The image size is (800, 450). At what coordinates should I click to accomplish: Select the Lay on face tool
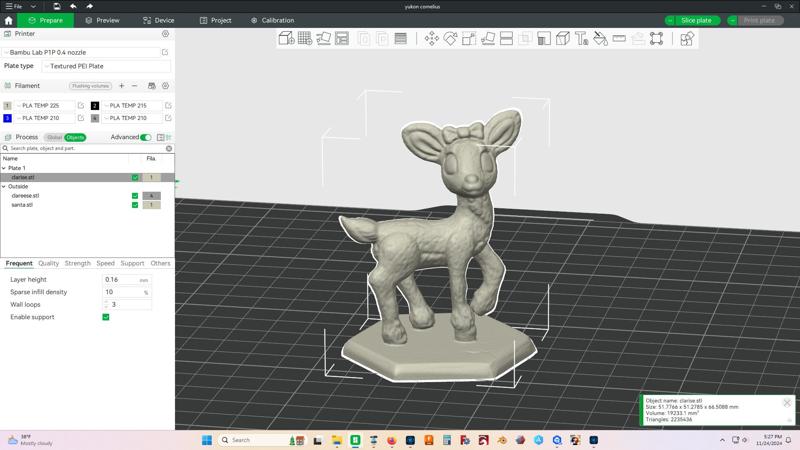pos(488,38)
